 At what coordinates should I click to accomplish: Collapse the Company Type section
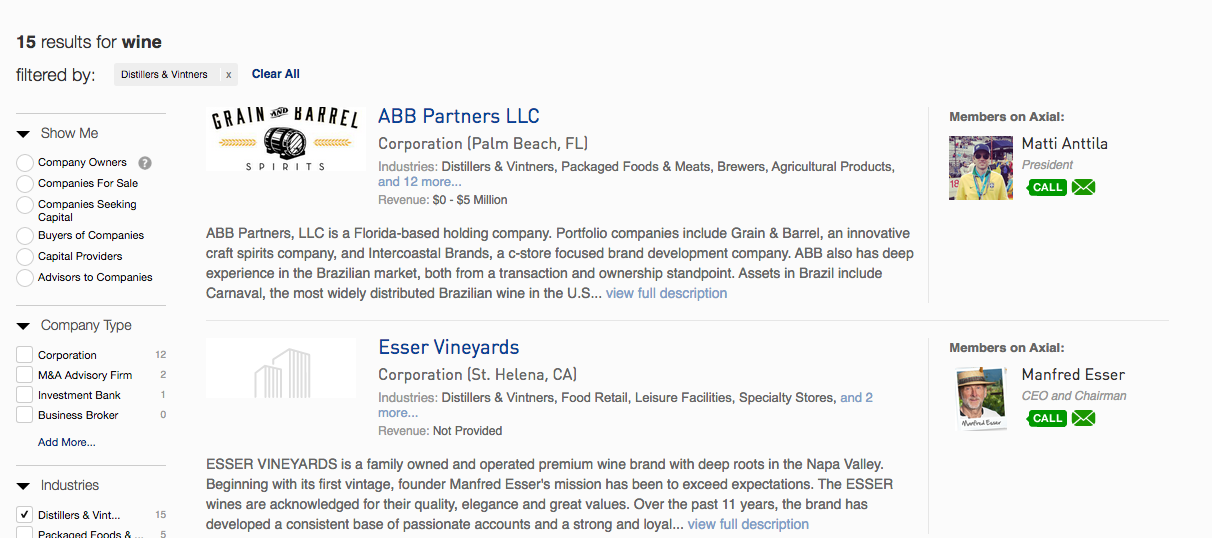tap(23, 326)
